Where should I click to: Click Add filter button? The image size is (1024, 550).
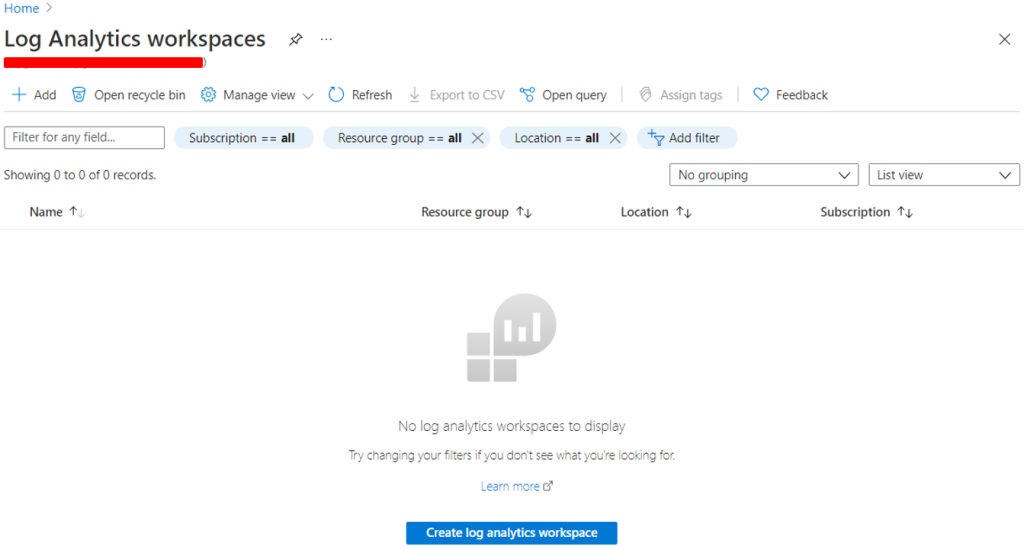click(686, 138)
